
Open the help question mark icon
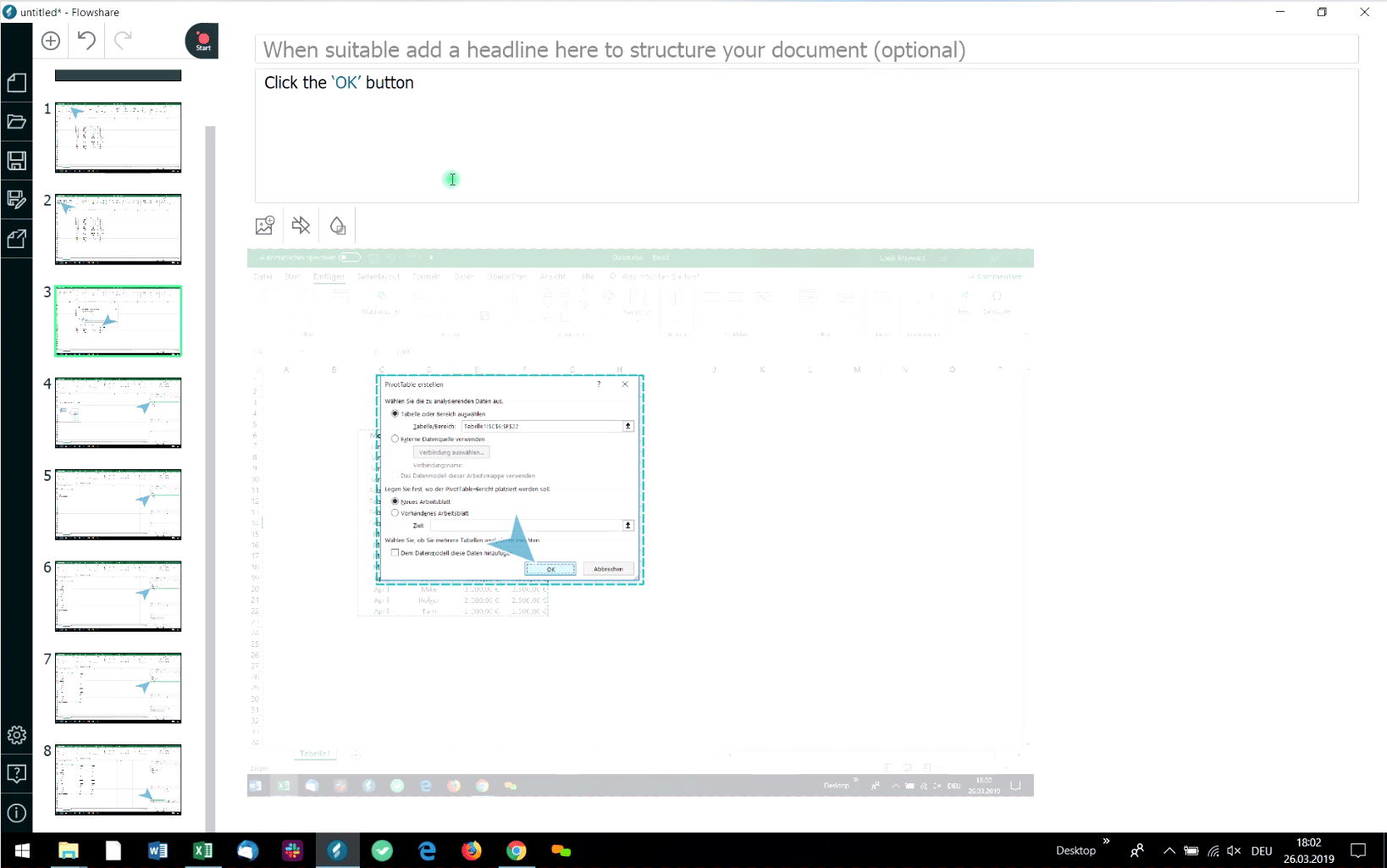16,774
